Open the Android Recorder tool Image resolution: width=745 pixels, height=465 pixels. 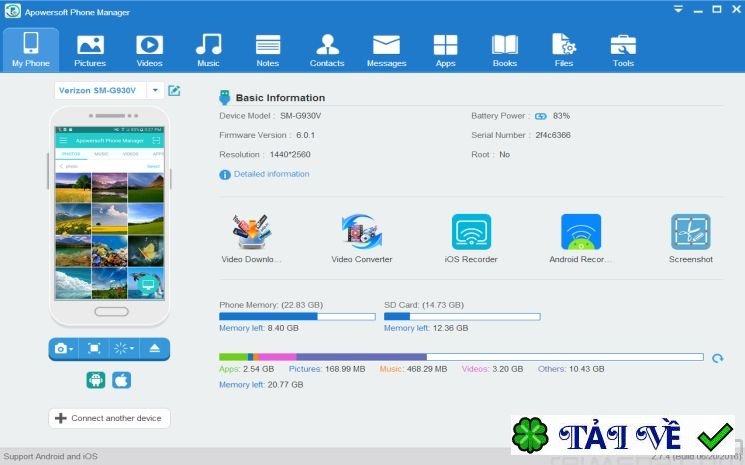[581, 238]
